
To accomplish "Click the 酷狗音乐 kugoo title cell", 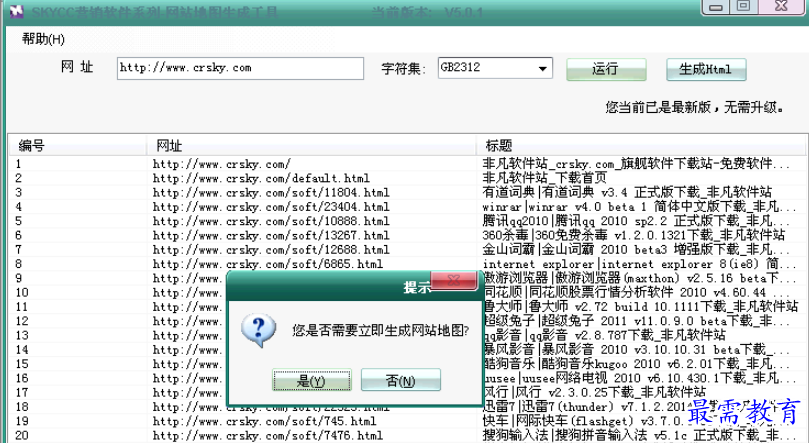I will [636, 364].
